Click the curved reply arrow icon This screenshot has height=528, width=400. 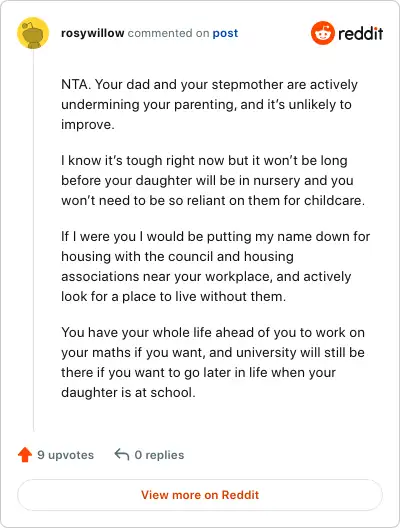122,455
